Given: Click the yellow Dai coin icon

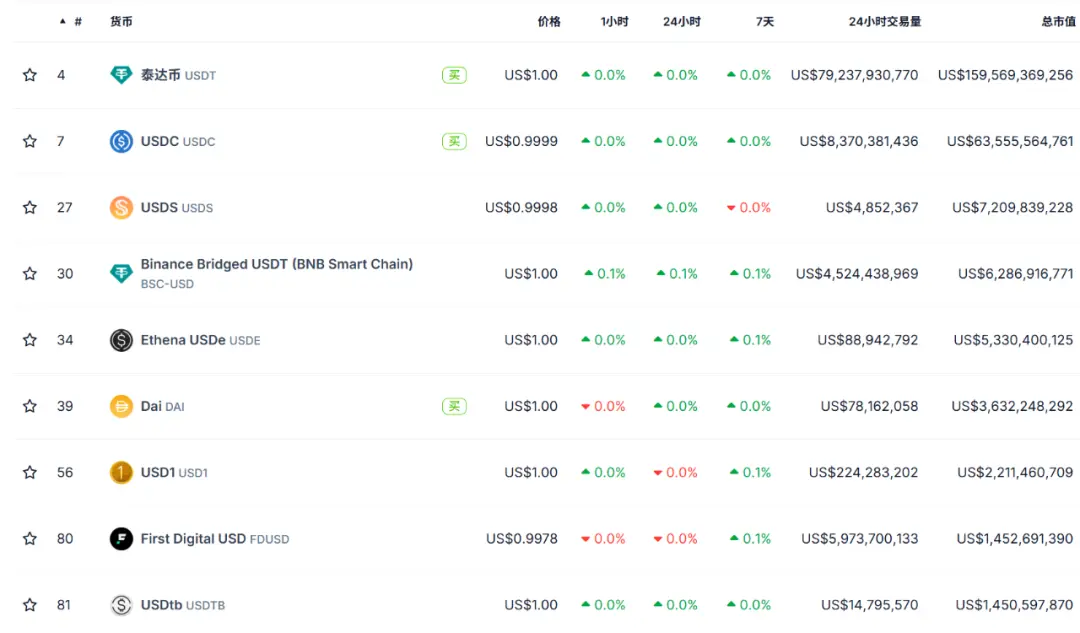Looking at the screenshot, I should tap(121, 406).
